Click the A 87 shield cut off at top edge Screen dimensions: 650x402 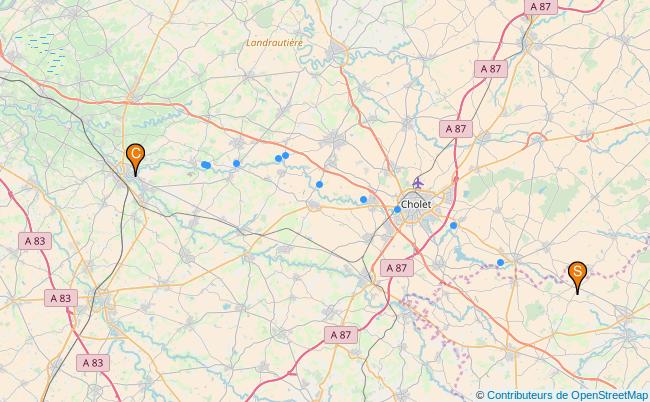(x=541, y=7)
